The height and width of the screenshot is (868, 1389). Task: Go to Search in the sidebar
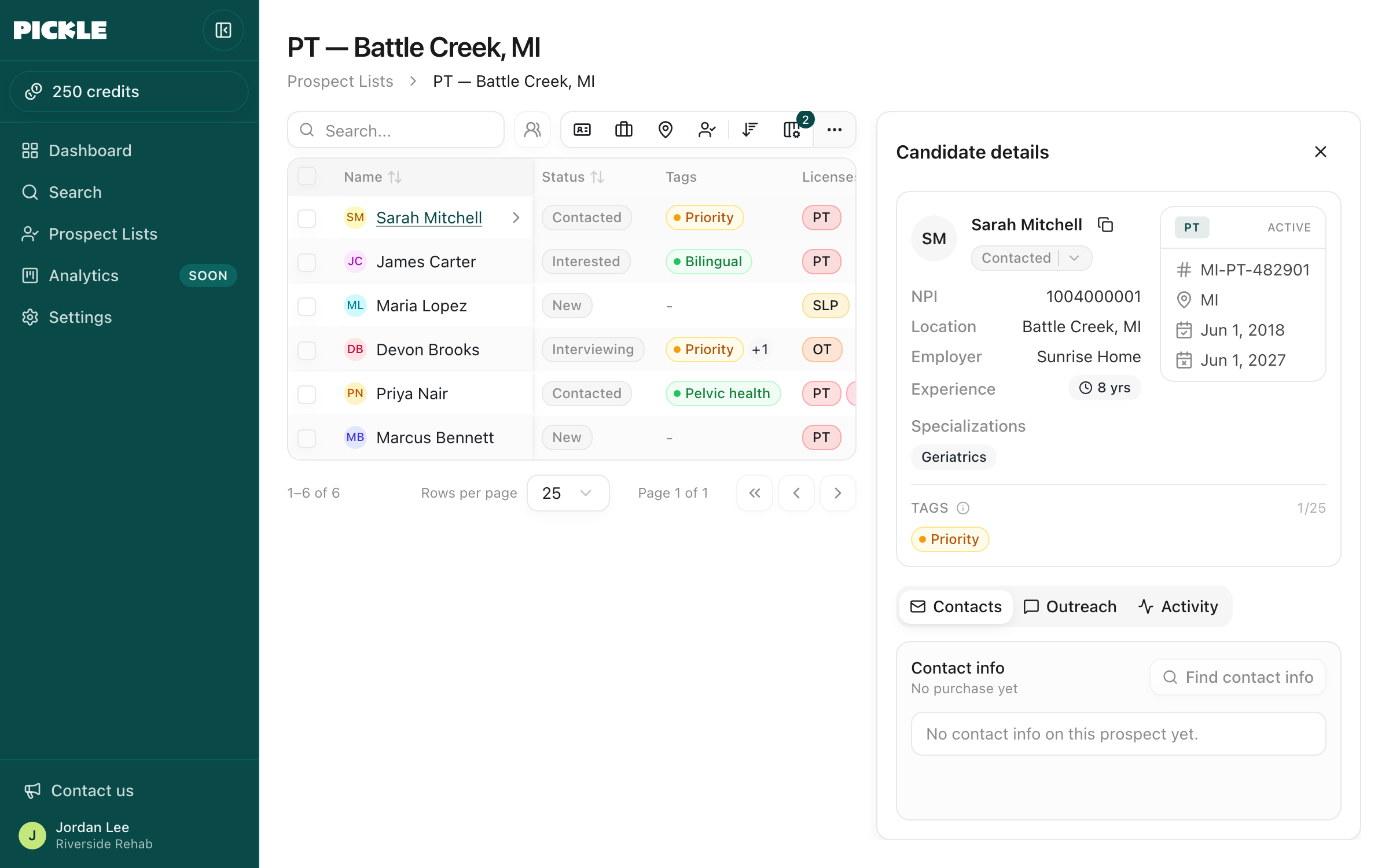(x=129, y=192)
